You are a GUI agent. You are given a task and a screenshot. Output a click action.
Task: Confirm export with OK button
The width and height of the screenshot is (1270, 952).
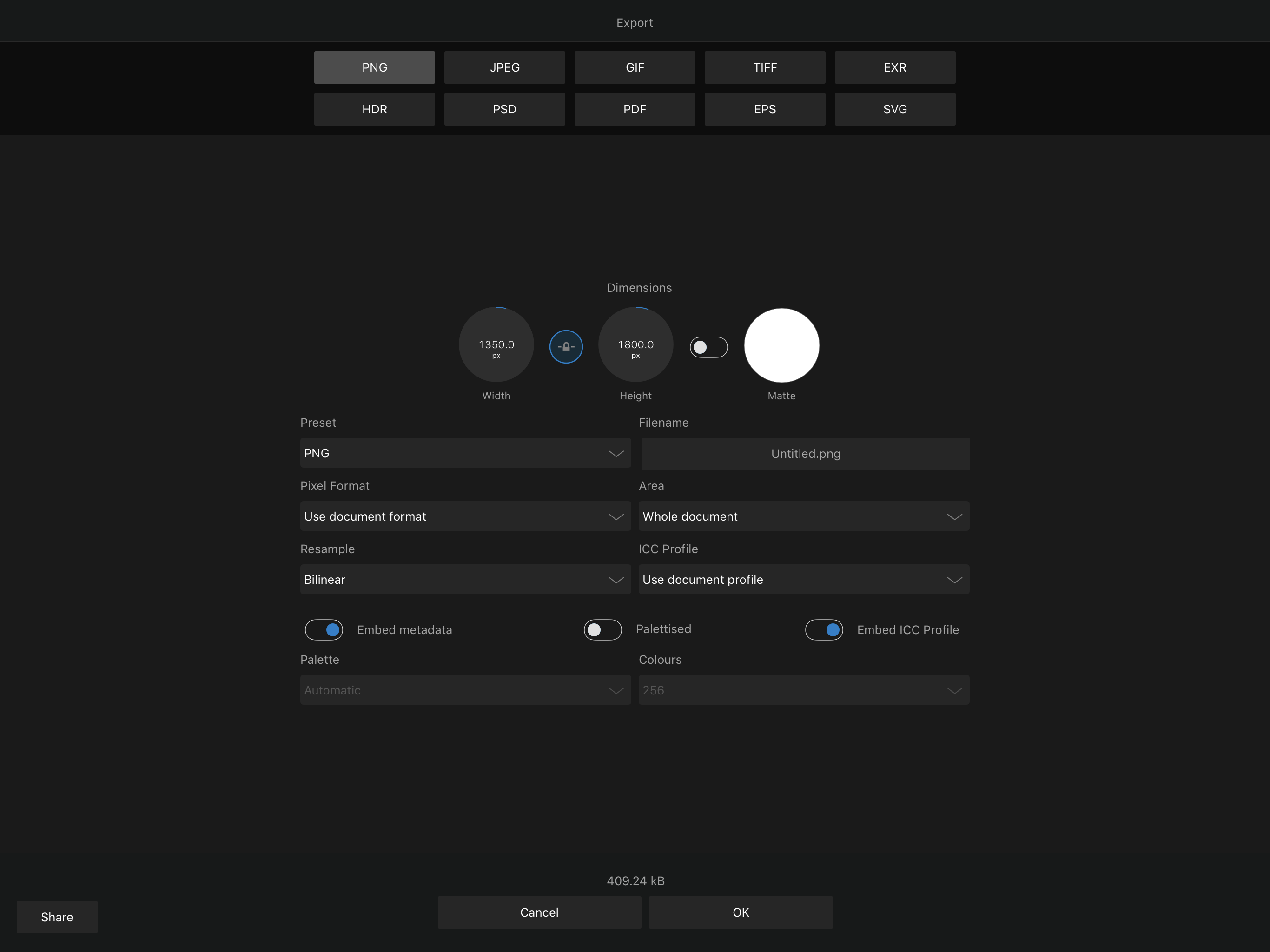click(741, 912)
